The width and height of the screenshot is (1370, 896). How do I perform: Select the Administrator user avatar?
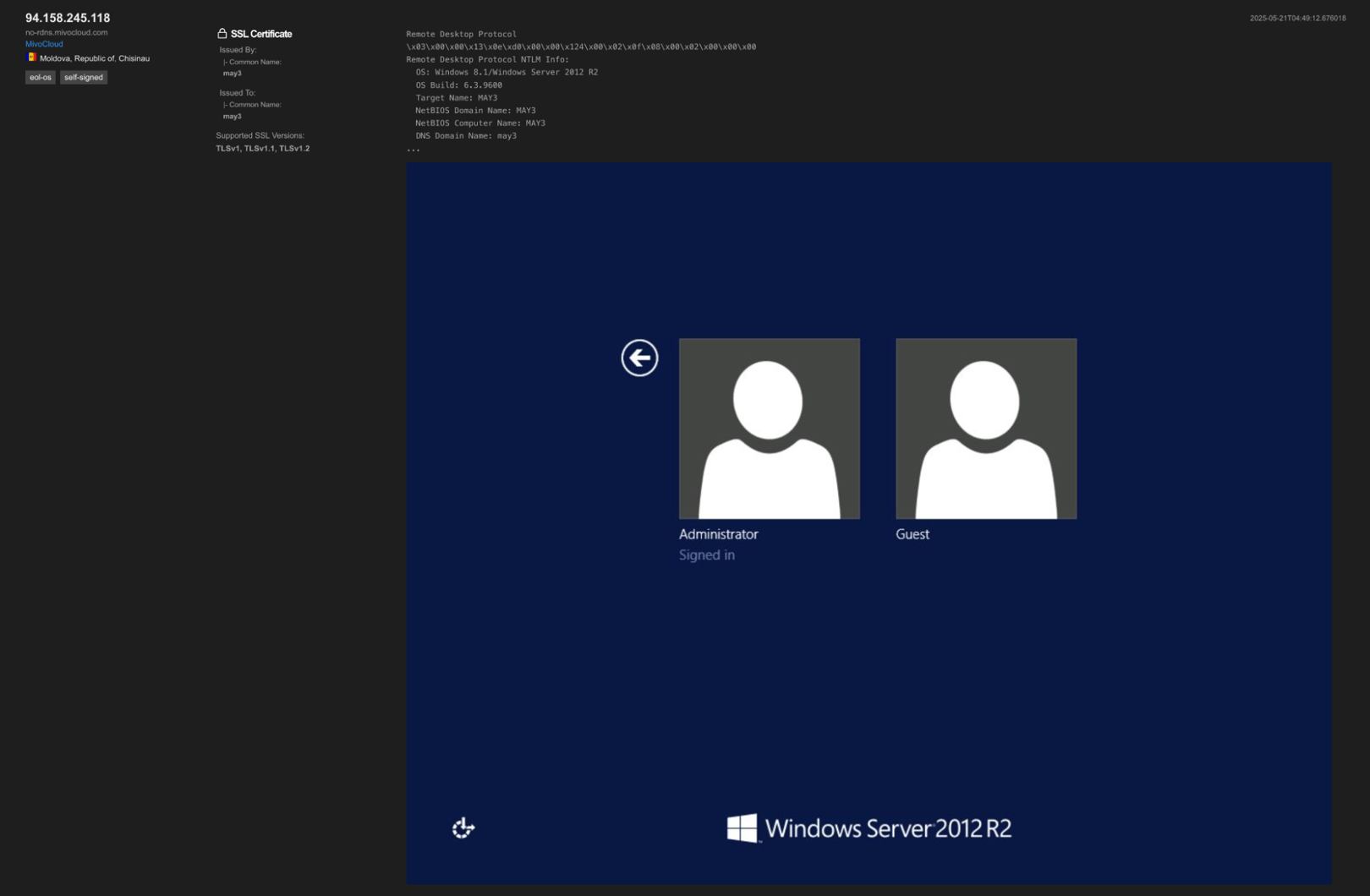pos(769,429)
